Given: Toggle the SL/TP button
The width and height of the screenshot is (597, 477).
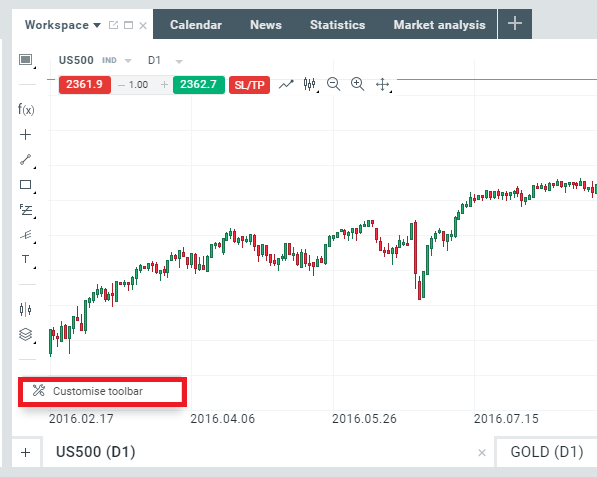Looking at the screenshot, I should (249, 85).
